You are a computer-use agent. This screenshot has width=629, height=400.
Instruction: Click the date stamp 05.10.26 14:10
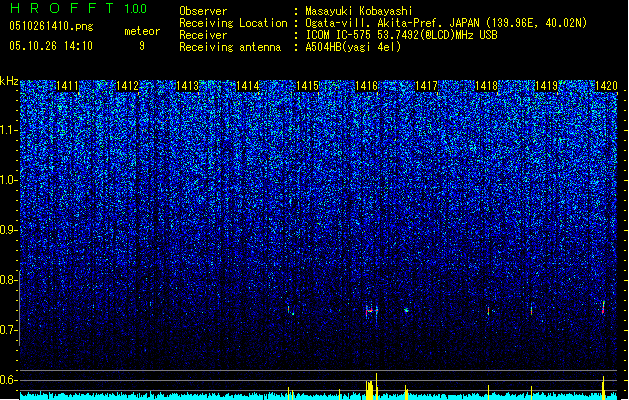51,46
